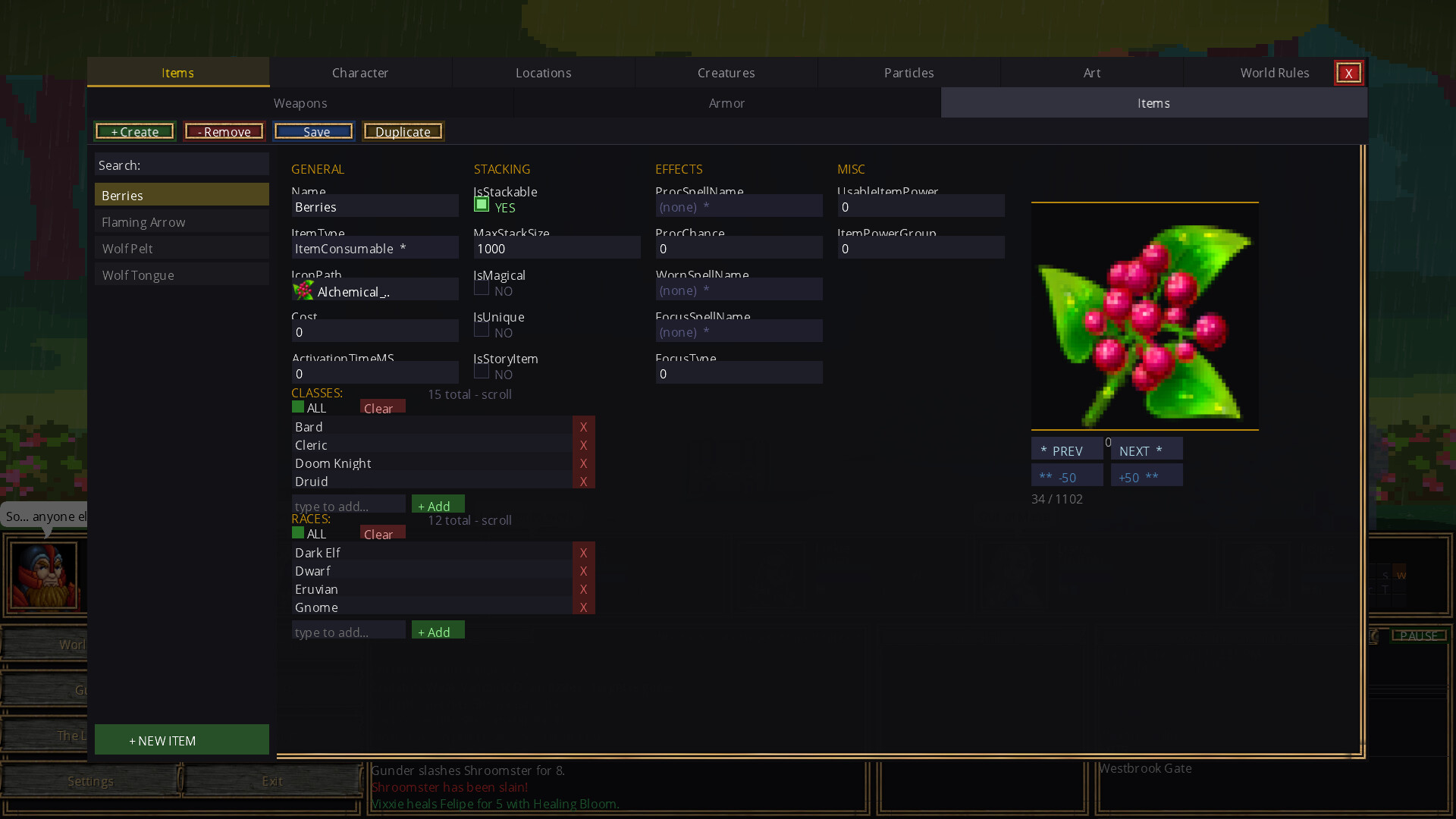Select the Weapons sub-tab
This screenshot has width=1456, height=819.
pos(300,103)
